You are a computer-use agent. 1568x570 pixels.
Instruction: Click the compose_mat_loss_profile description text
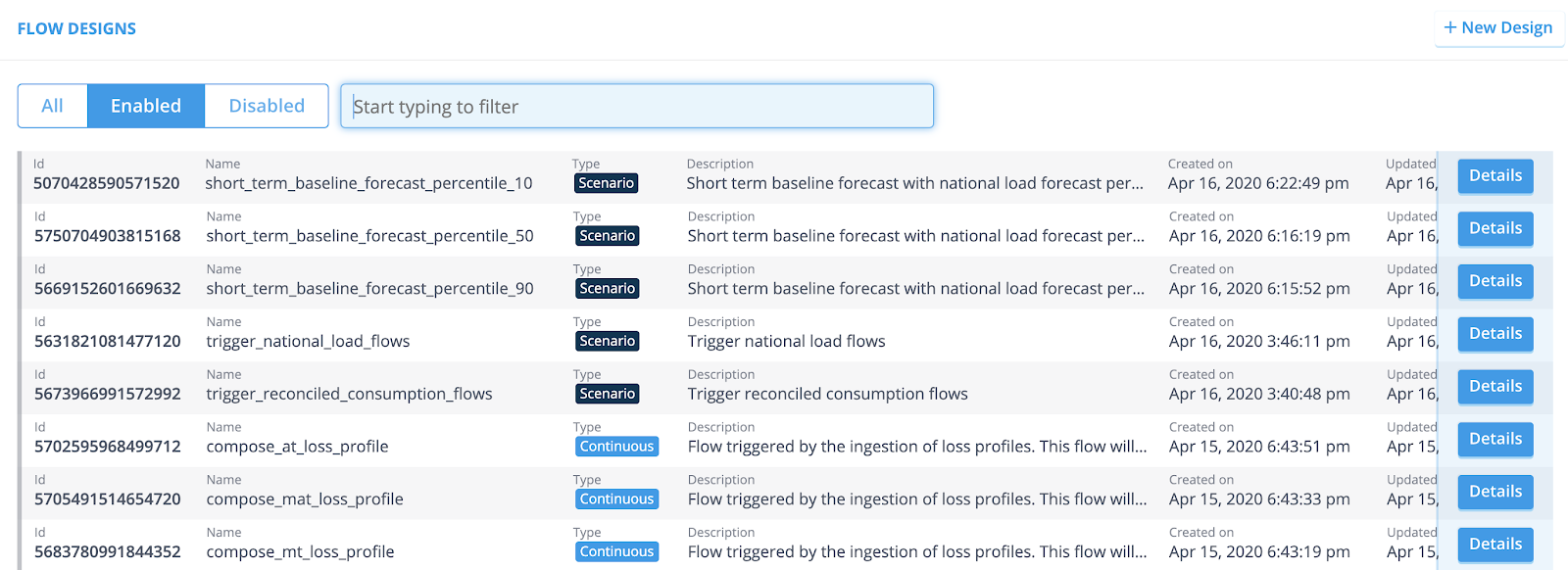tap(916, 499)
